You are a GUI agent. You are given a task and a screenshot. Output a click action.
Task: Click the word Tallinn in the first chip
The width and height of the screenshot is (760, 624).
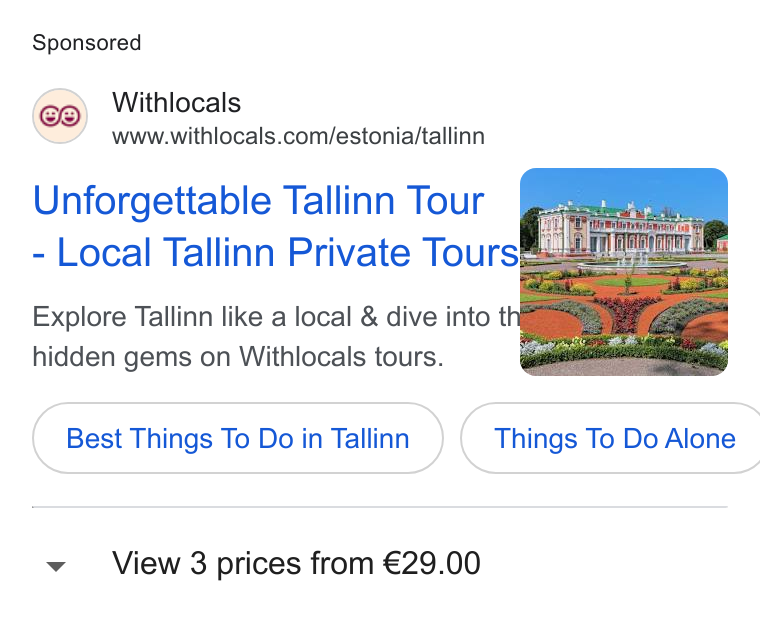[370, 438]
